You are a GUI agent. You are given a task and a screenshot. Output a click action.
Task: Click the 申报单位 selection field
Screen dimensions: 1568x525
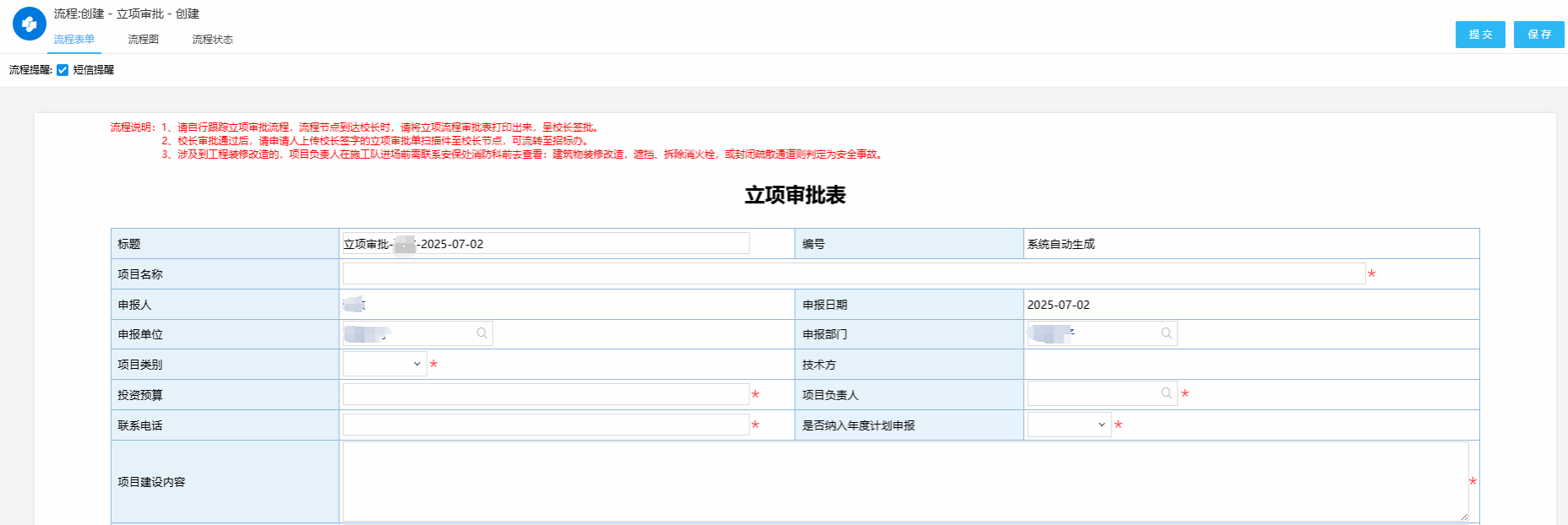(x=410, y=333)
